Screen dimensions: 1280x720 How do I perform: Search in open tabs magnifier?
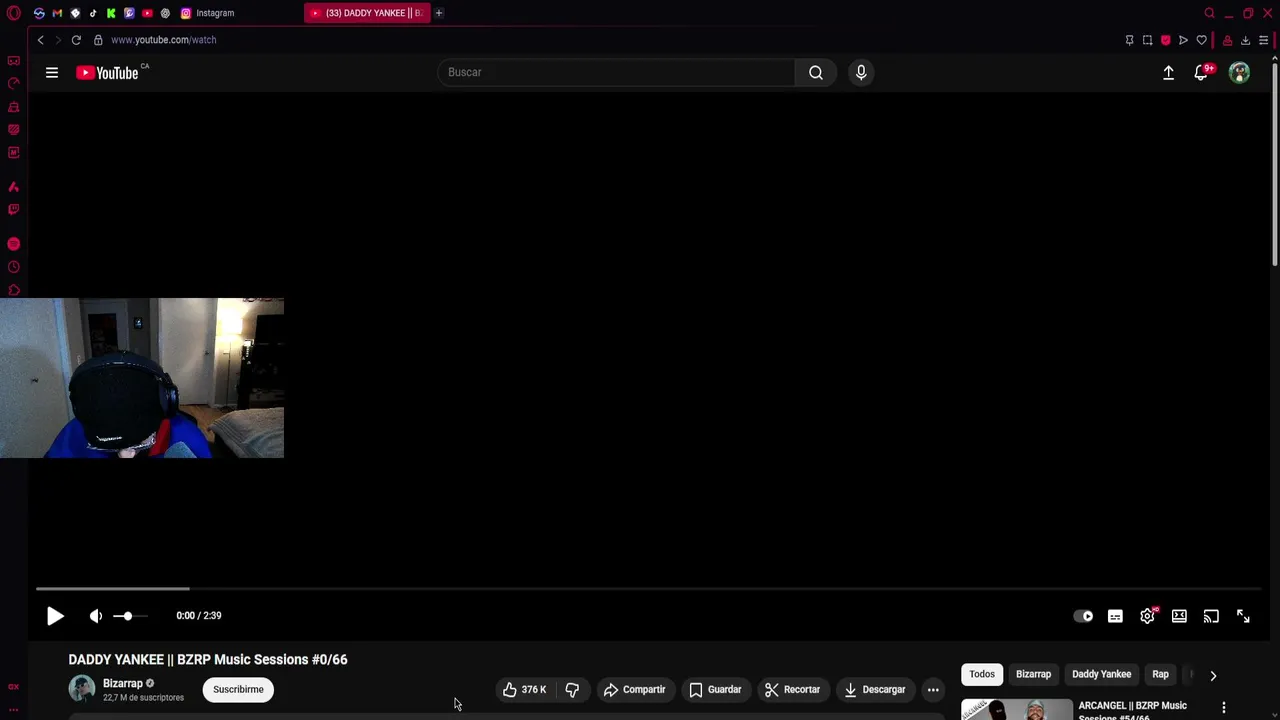click(x=1210, y=13)
